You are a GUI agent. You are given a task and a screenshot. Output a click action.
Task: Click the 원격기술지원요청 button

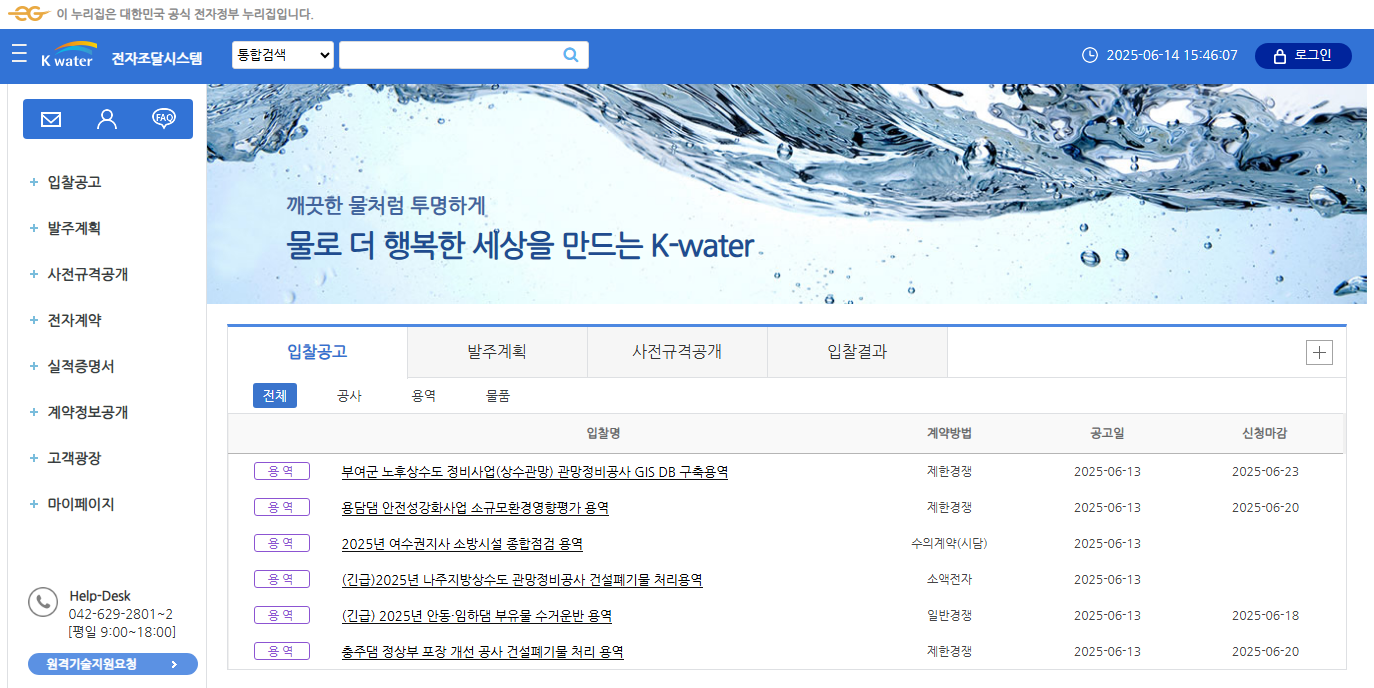pyautogui.click(x=113, y=664)
